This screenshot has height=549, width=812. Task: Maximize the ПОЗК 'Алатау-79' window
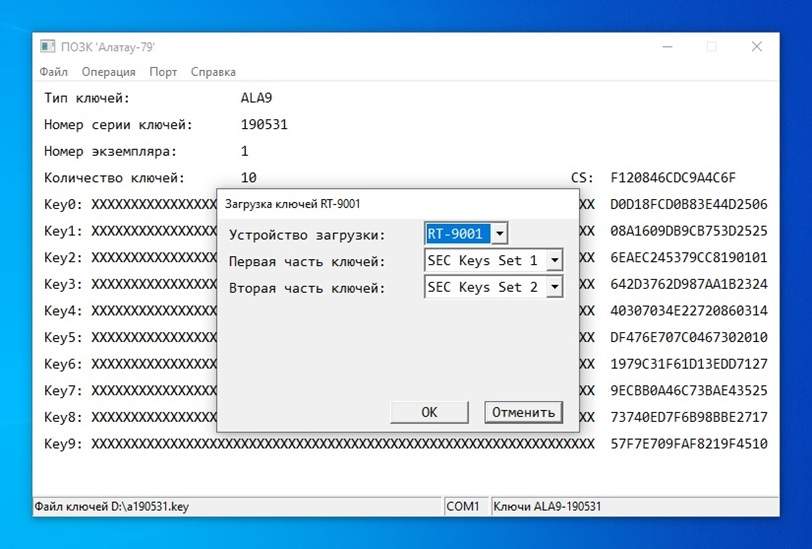712,46
